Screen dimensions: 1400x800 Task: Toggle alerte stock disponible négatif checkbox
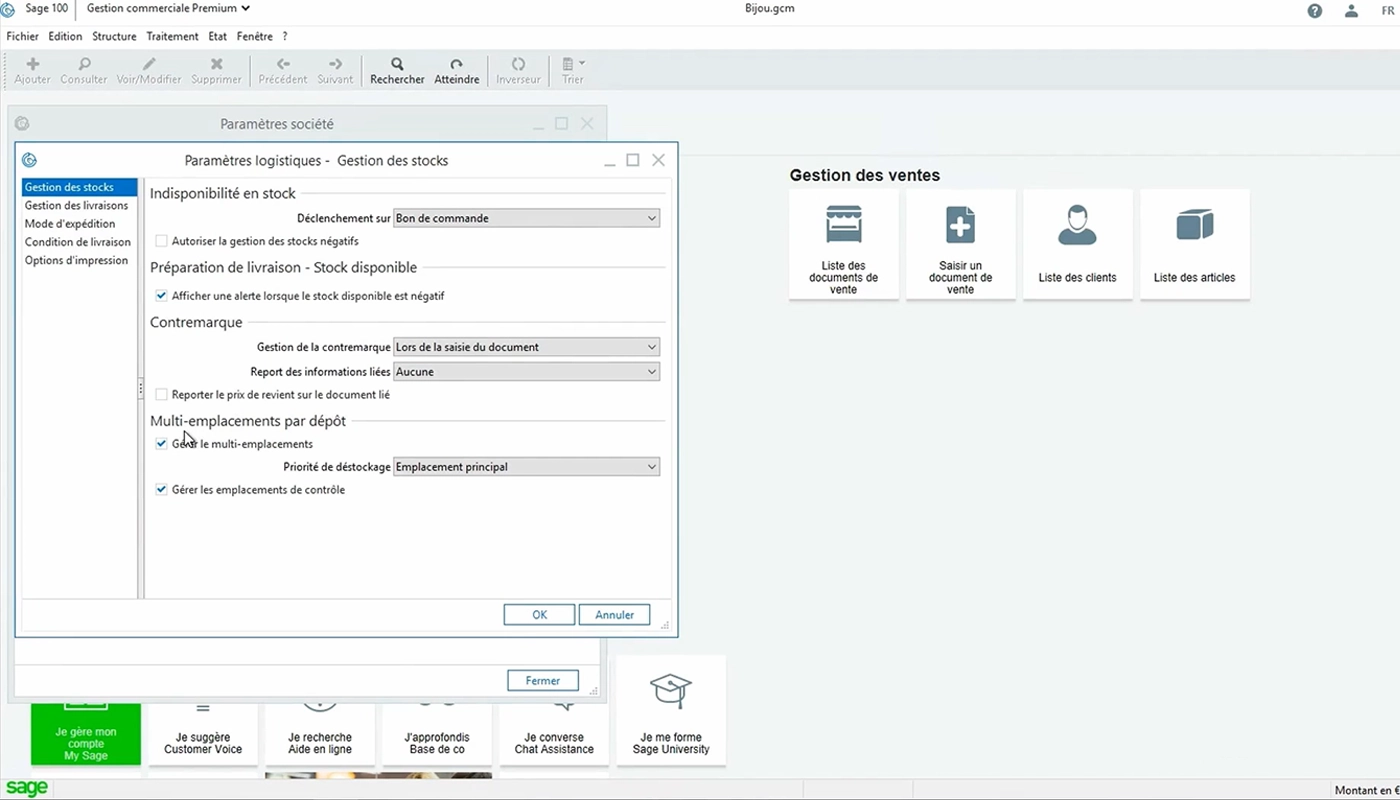161,296
